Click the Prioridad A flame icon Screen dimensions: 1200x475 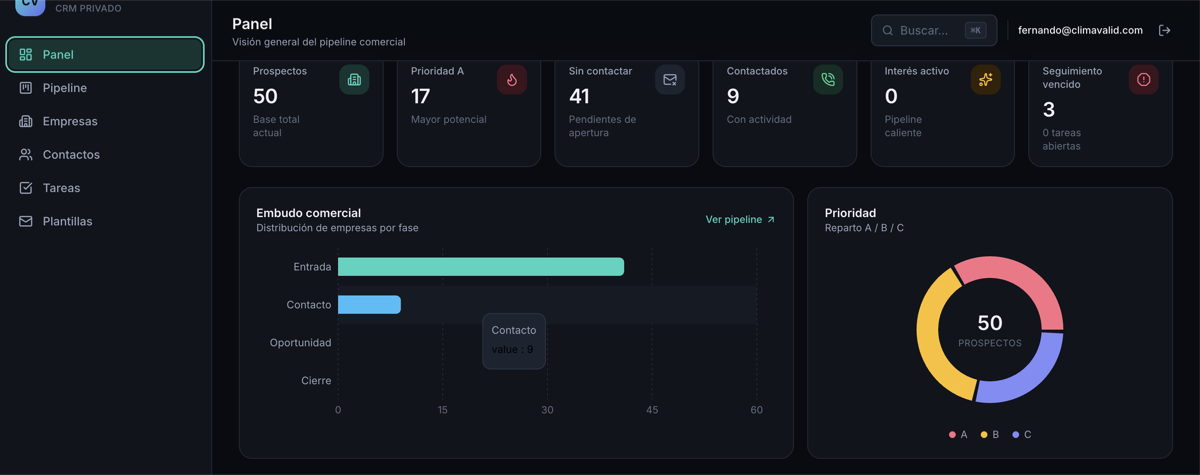tap(512, 80)
